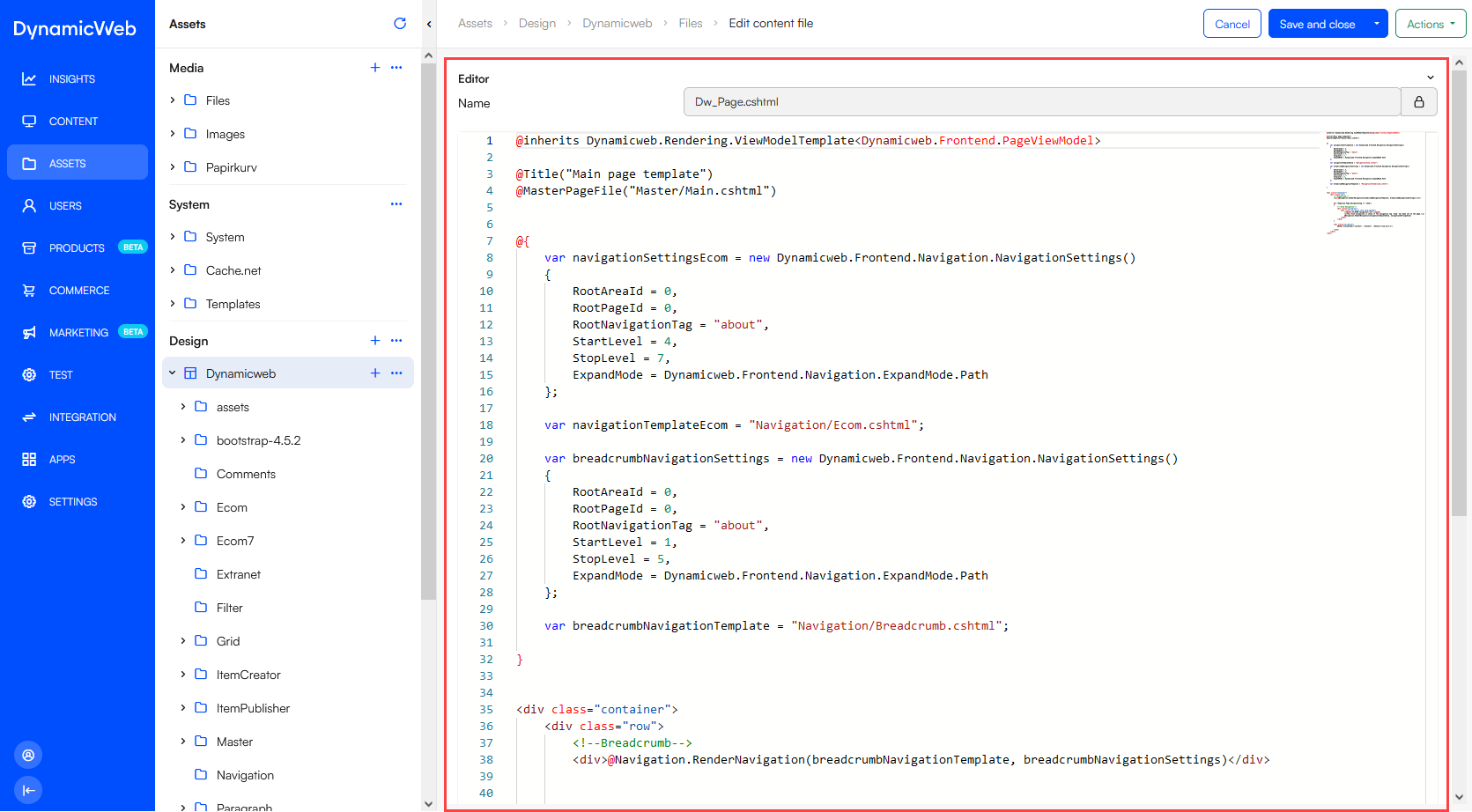This screenshot has width=1472, height=812.
Task: Add new item under Design
Action: (x=375, y=341)
